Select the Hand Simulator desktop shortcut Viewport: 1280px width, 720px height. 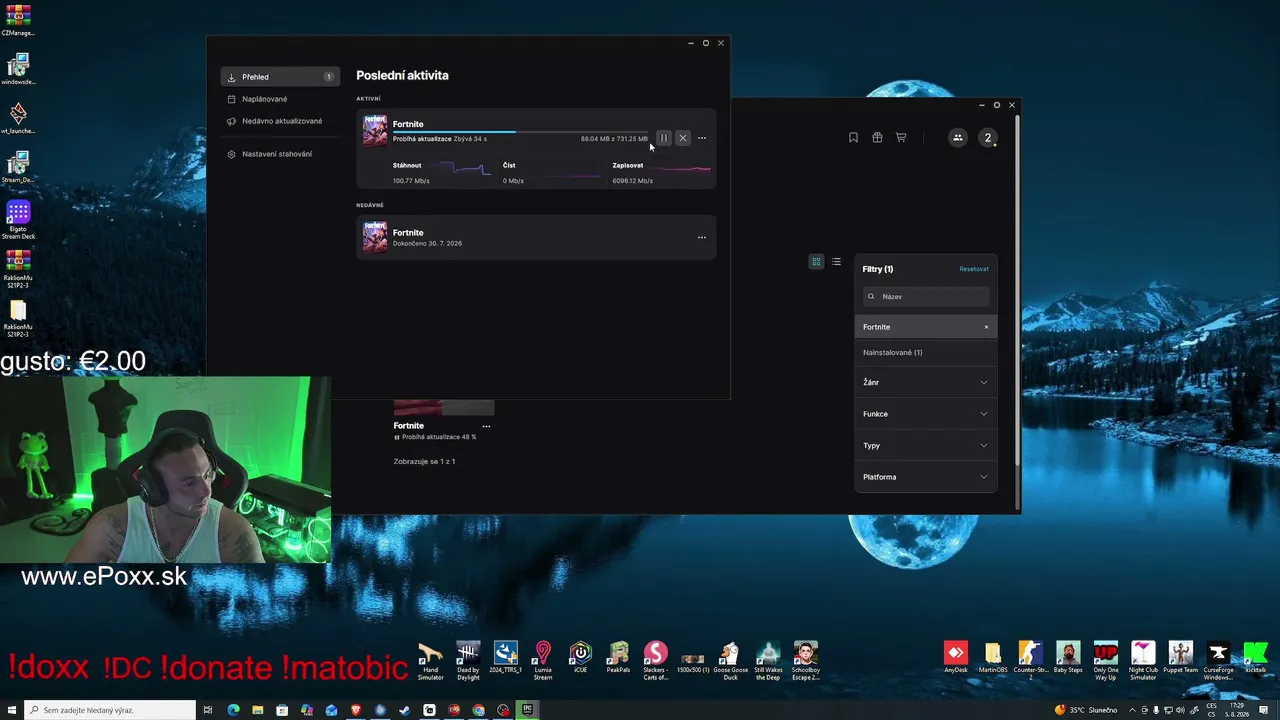point(430,661)
